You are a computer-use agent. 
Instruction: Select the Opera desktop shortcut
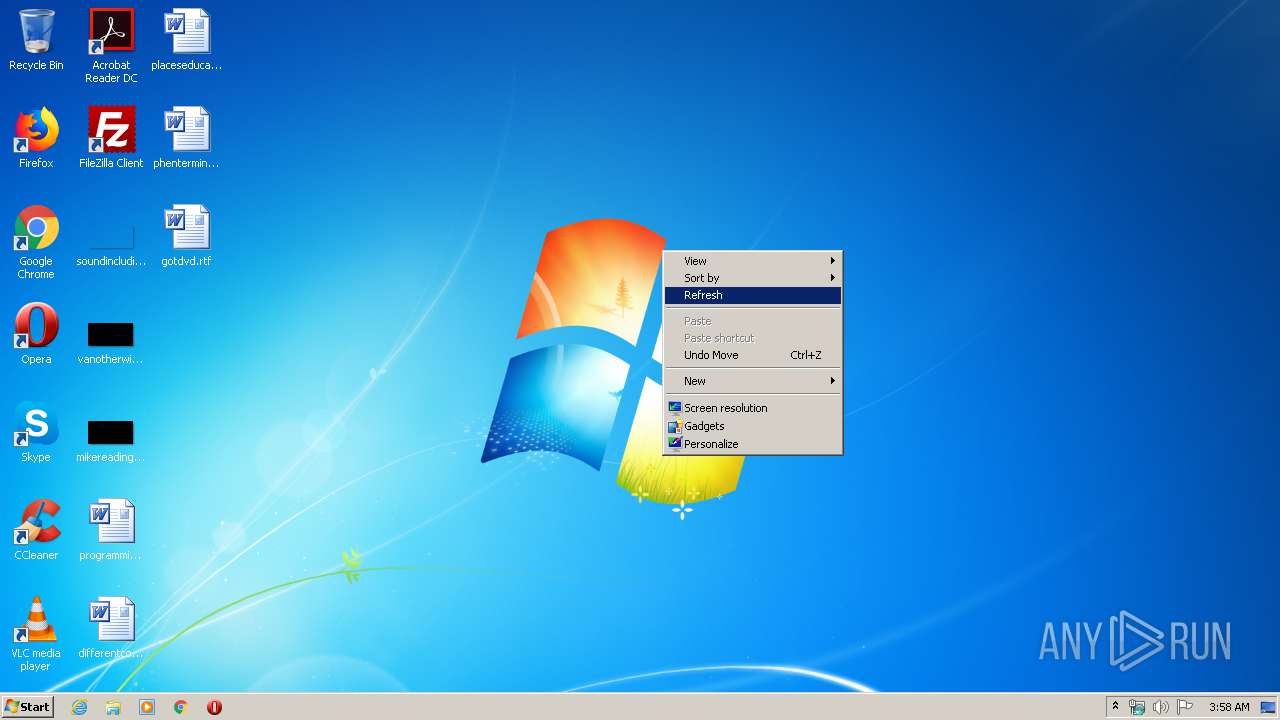36,334
